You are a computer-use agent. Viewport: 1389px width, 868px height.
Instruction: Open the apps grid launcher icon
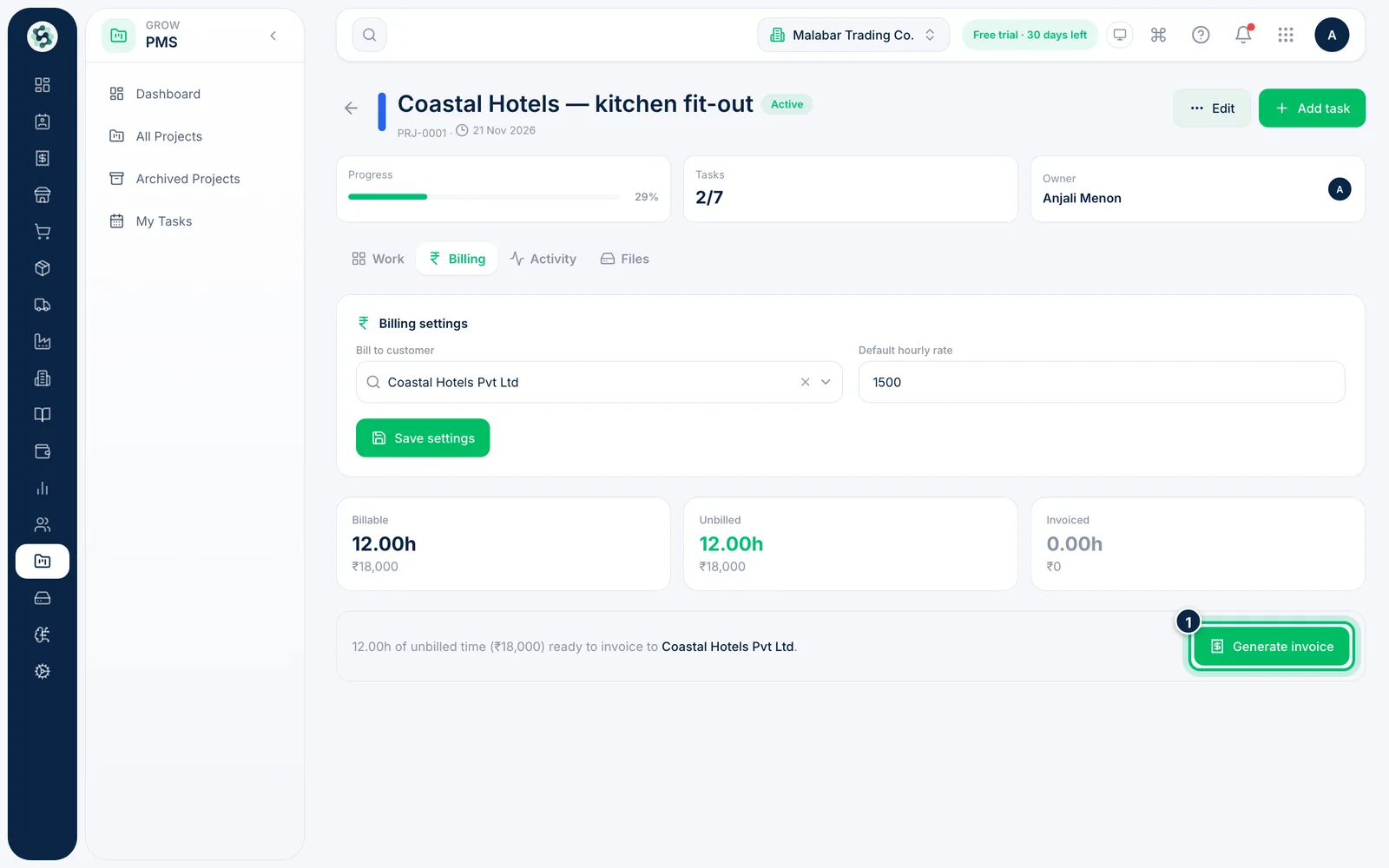[x=1286, y=35]
